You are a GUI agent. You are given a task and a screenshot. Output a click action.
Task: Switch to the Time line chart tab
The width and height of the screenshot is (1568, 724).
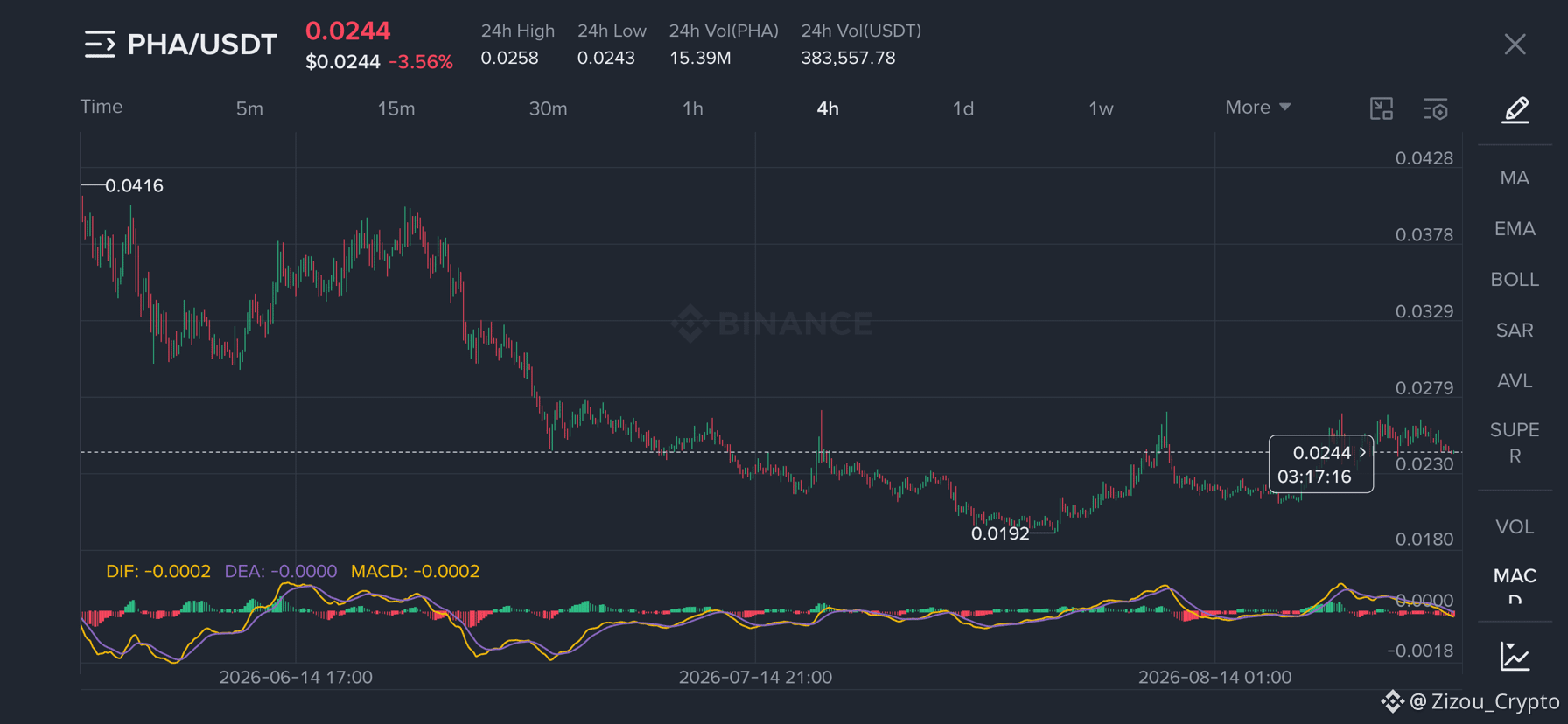[101, 107]
